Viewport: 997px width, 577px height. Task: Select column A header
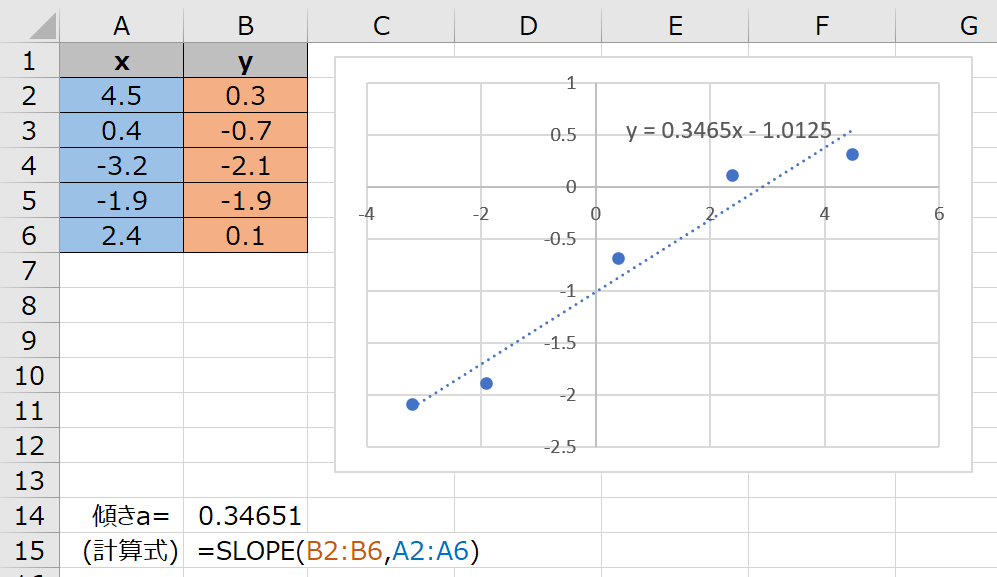121,26
